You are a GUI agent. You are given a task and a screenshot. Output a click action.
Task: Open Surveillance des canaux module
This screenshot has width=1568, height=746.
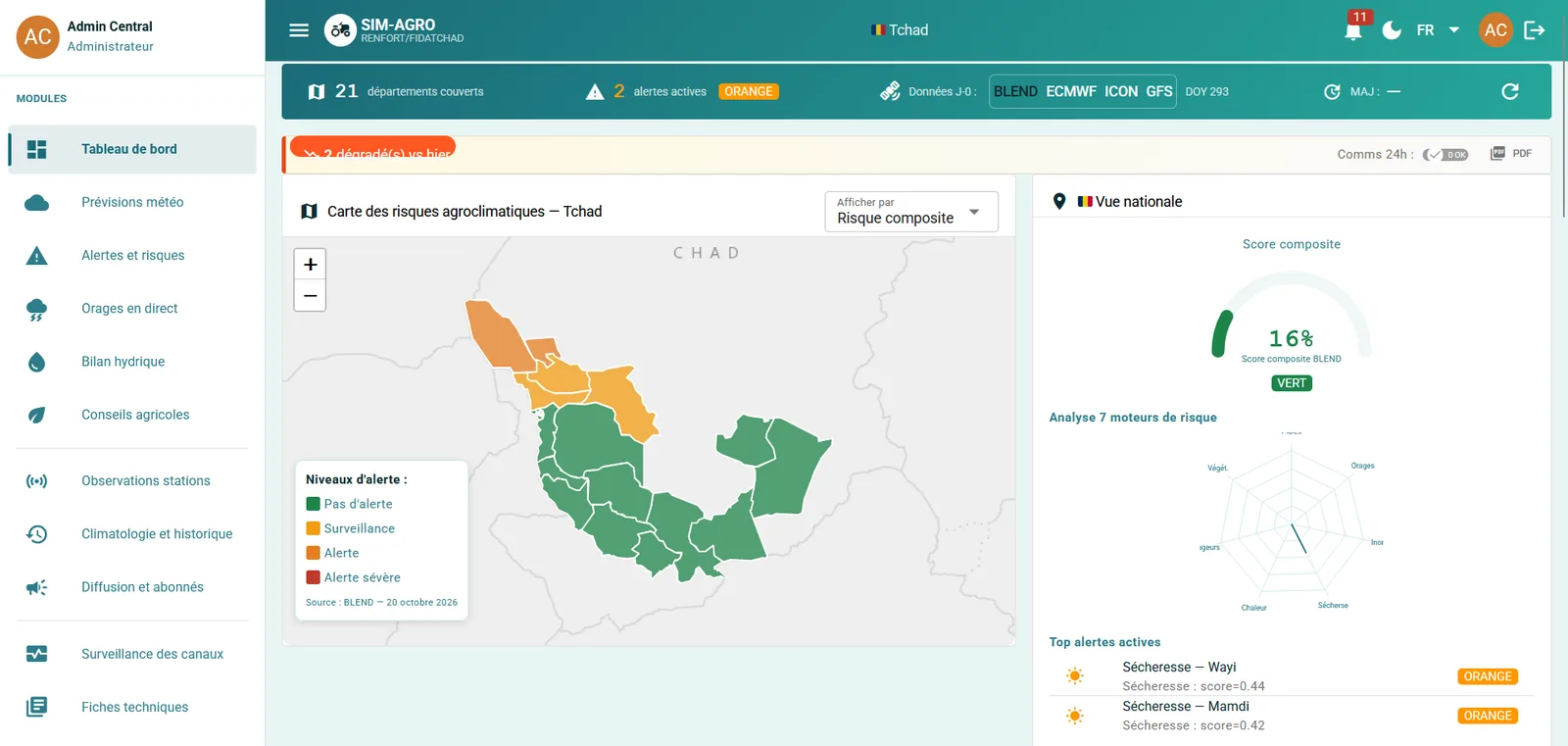pos(132,654)
